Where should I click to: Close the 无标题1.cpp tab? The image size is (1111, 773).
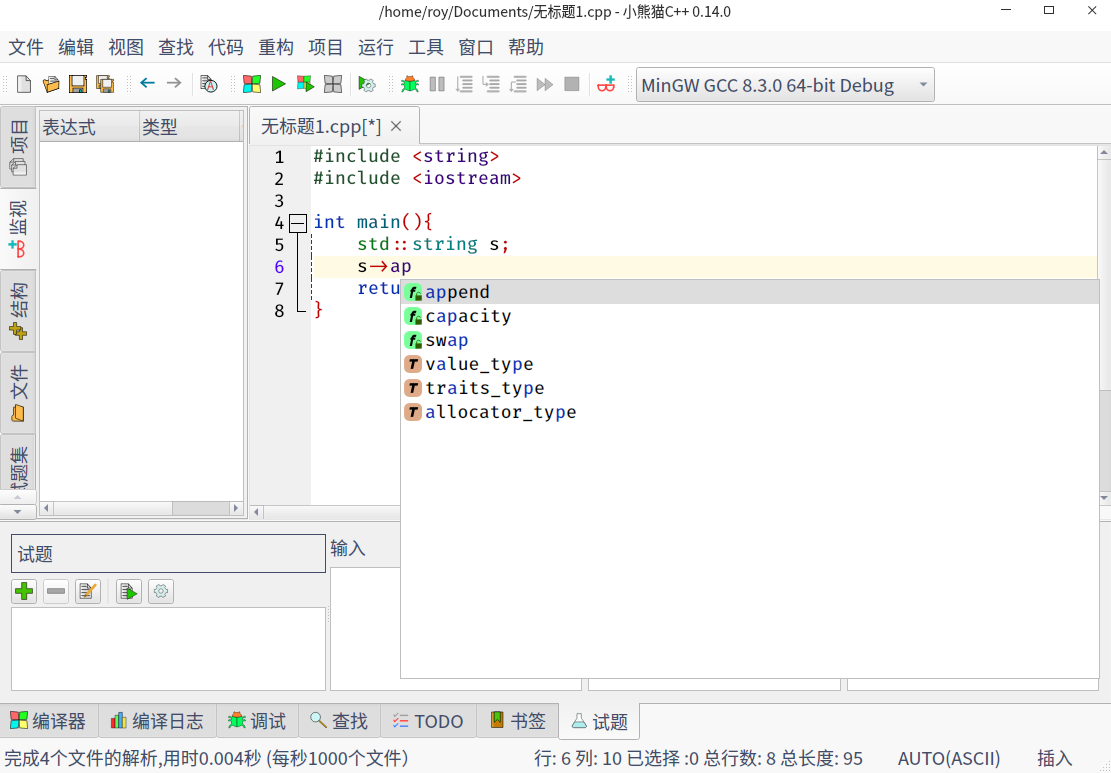click(396, 126)
